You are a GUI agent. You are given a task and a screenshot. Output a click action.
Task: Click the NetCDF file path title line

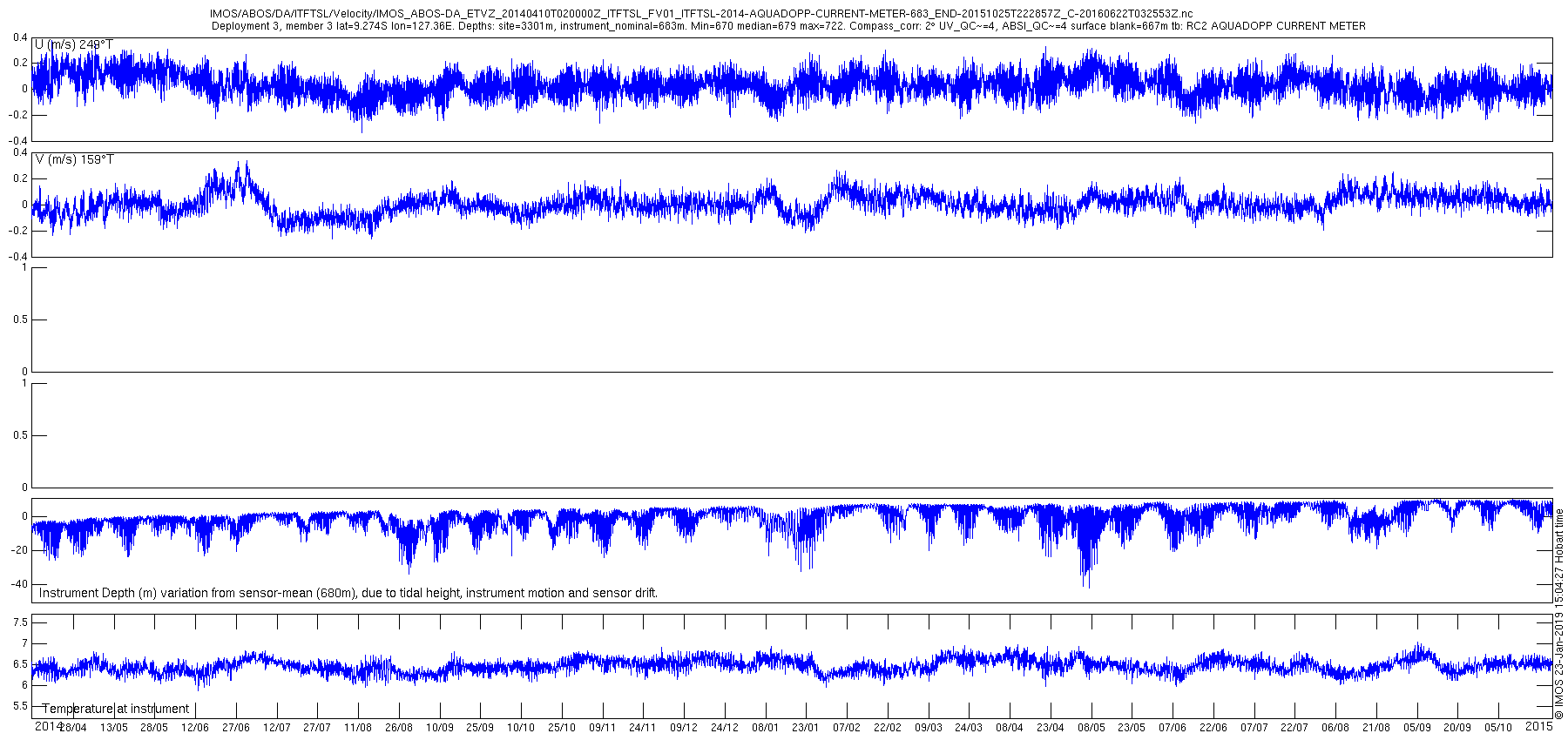(x=701, y=14)
